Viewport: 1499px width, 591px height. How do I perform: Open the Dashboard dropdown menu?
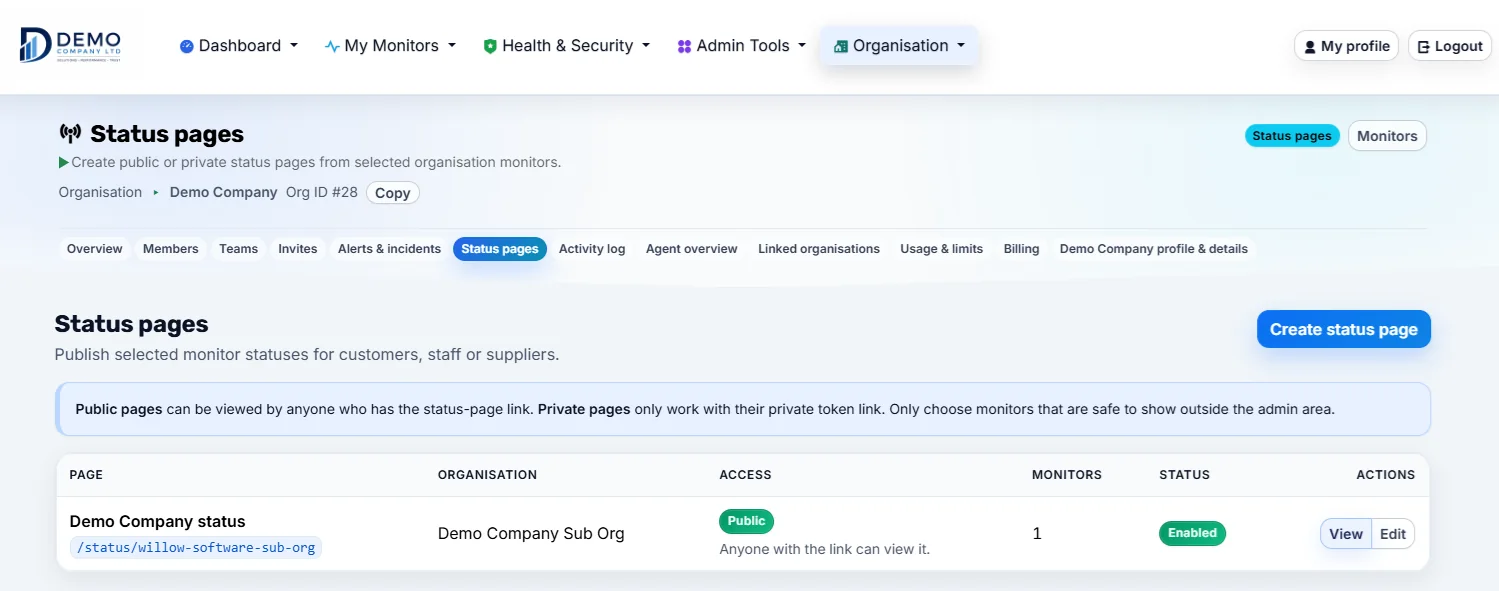click(239, 46)
